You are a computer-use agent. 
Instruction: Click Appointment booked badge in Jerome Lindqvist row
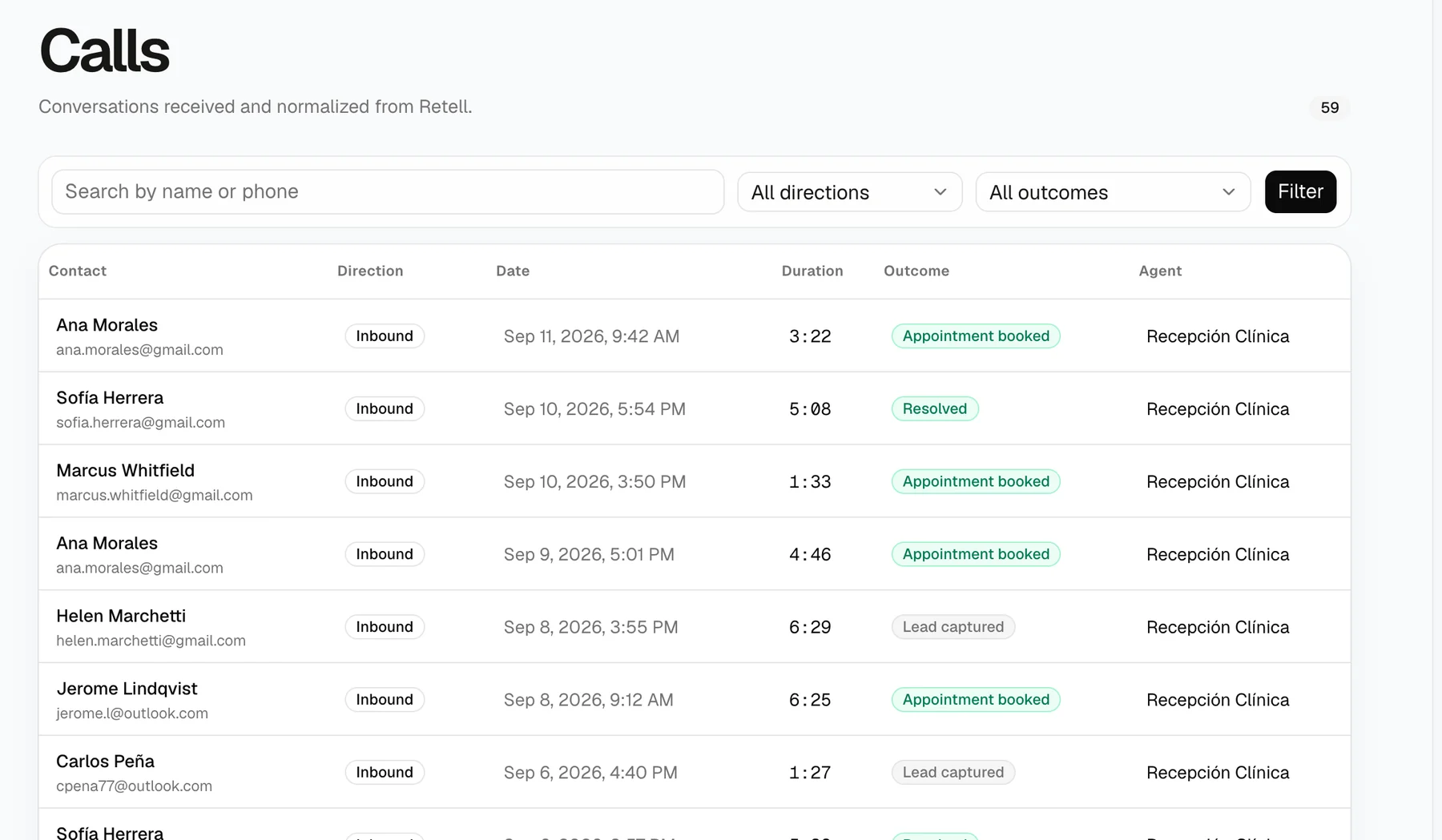pyautogui.click(x=976, y=700)
